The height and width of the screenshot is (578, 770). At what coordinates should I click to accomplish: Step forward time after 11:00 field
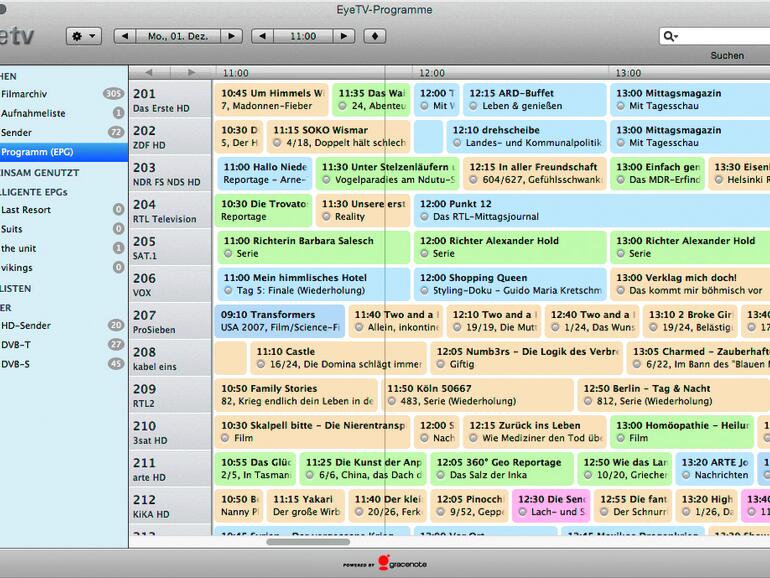pyautogui.click(x=344, y=36)
